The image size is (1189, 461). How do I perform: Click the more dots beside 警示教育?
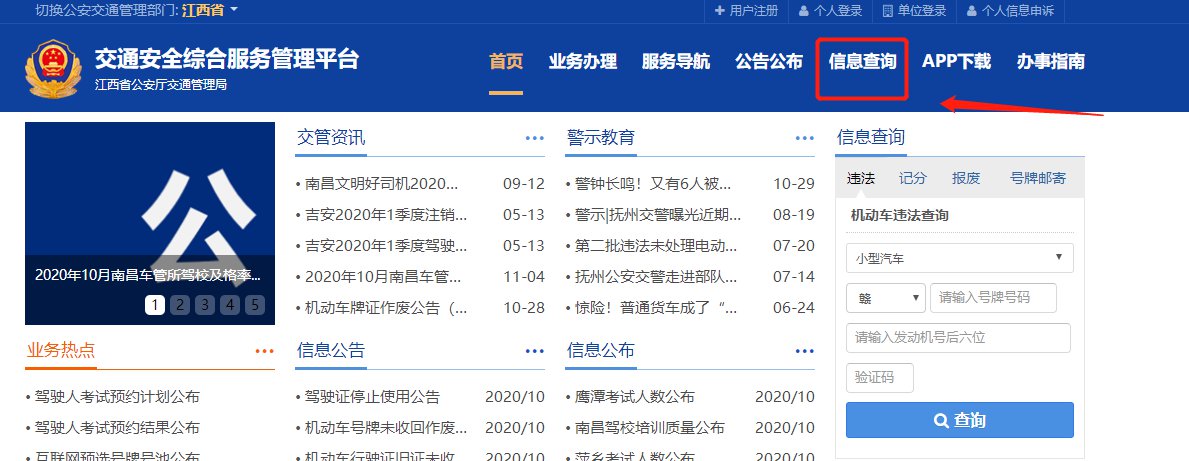pos(804,138)
